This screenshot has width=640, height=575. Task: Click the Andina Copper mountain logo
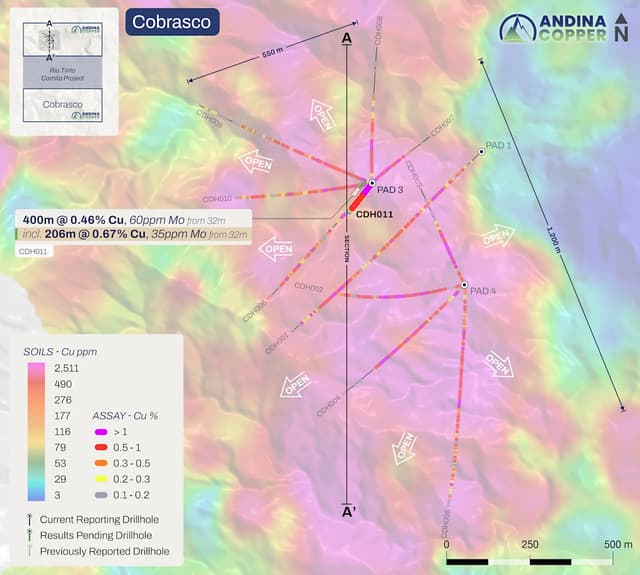coord(518,28)
